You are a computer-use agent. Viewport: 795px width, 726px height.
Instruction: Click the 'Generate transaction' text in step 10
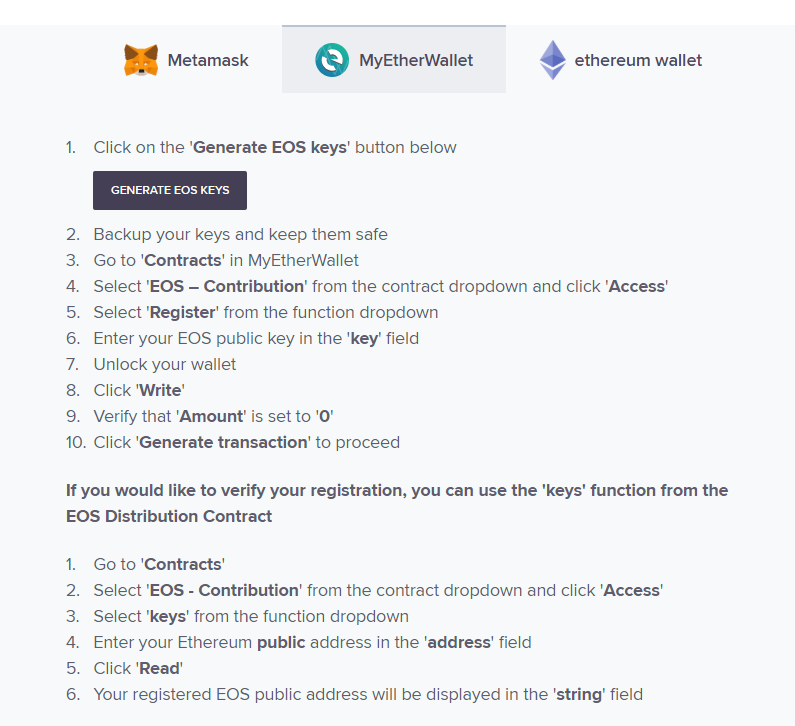223,442
